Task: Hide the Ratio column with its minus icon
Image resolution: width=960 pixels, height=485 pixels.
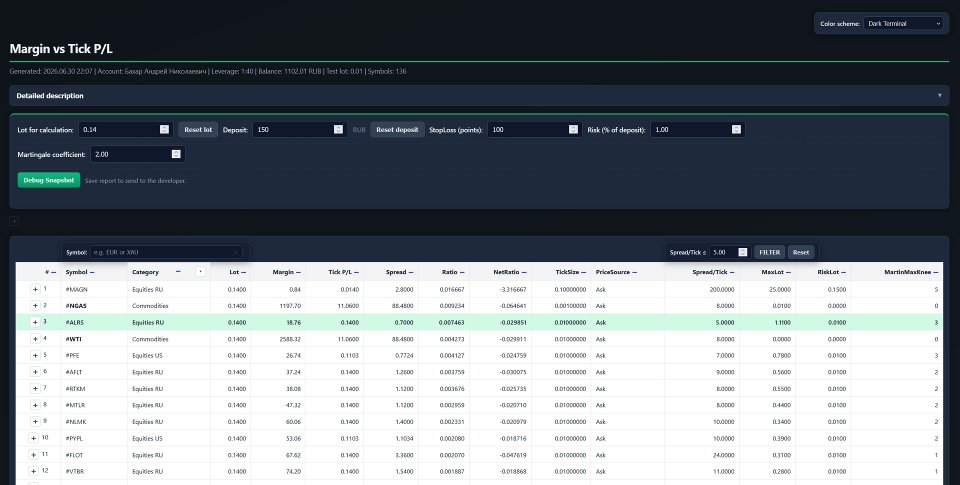Action: (x=462, y=273)
